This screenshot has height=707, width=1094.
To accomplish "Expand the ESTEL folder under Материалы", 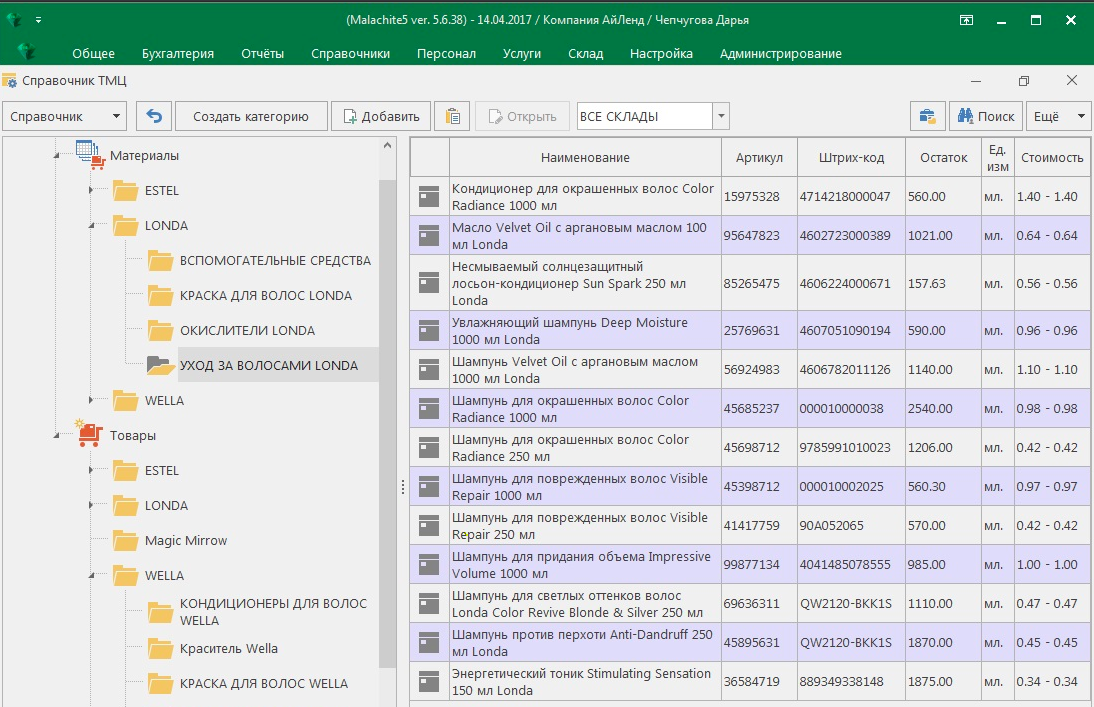I will pos(91,191).
